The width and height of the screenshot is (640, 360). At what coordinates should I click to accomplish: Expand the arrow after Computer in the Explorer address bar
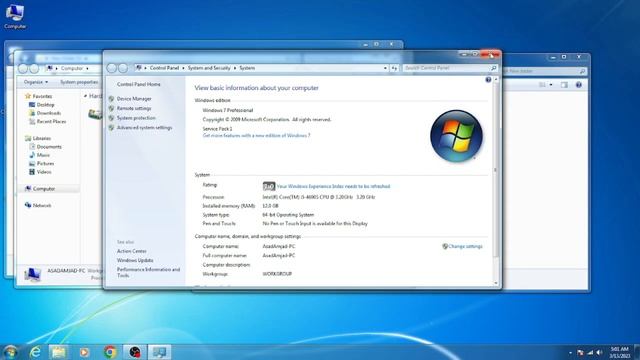[x=87, y=69]
